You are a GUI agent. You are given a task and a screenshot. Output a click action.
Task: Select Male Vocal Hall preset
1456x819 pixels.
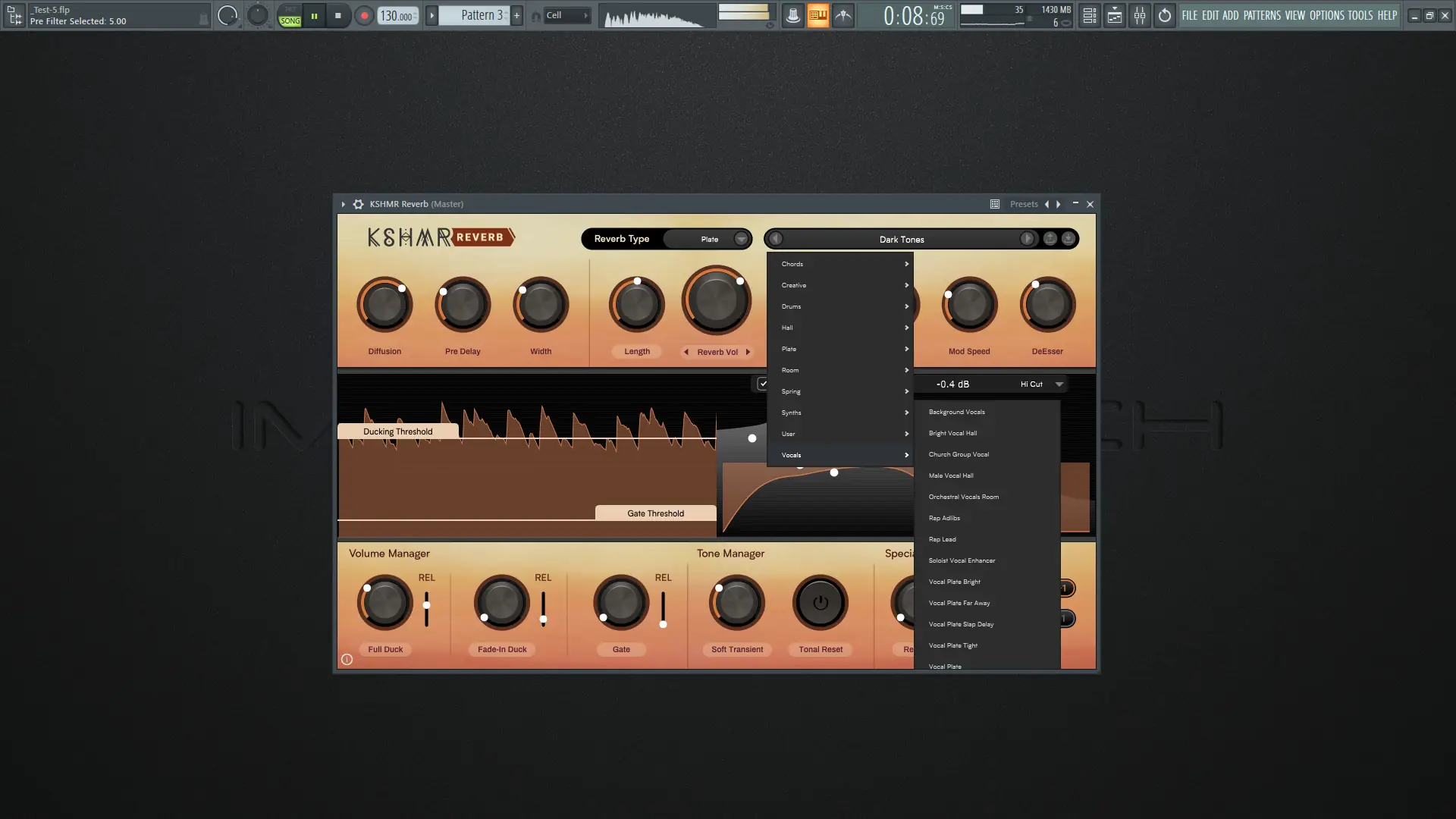pos(951,475)
